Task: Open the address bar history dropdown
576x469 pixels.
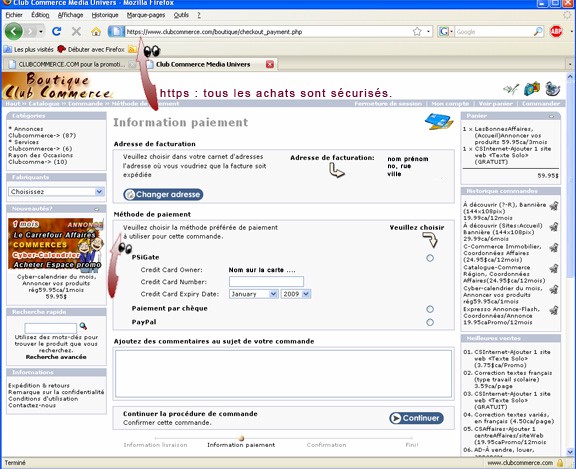Action: 428,32
